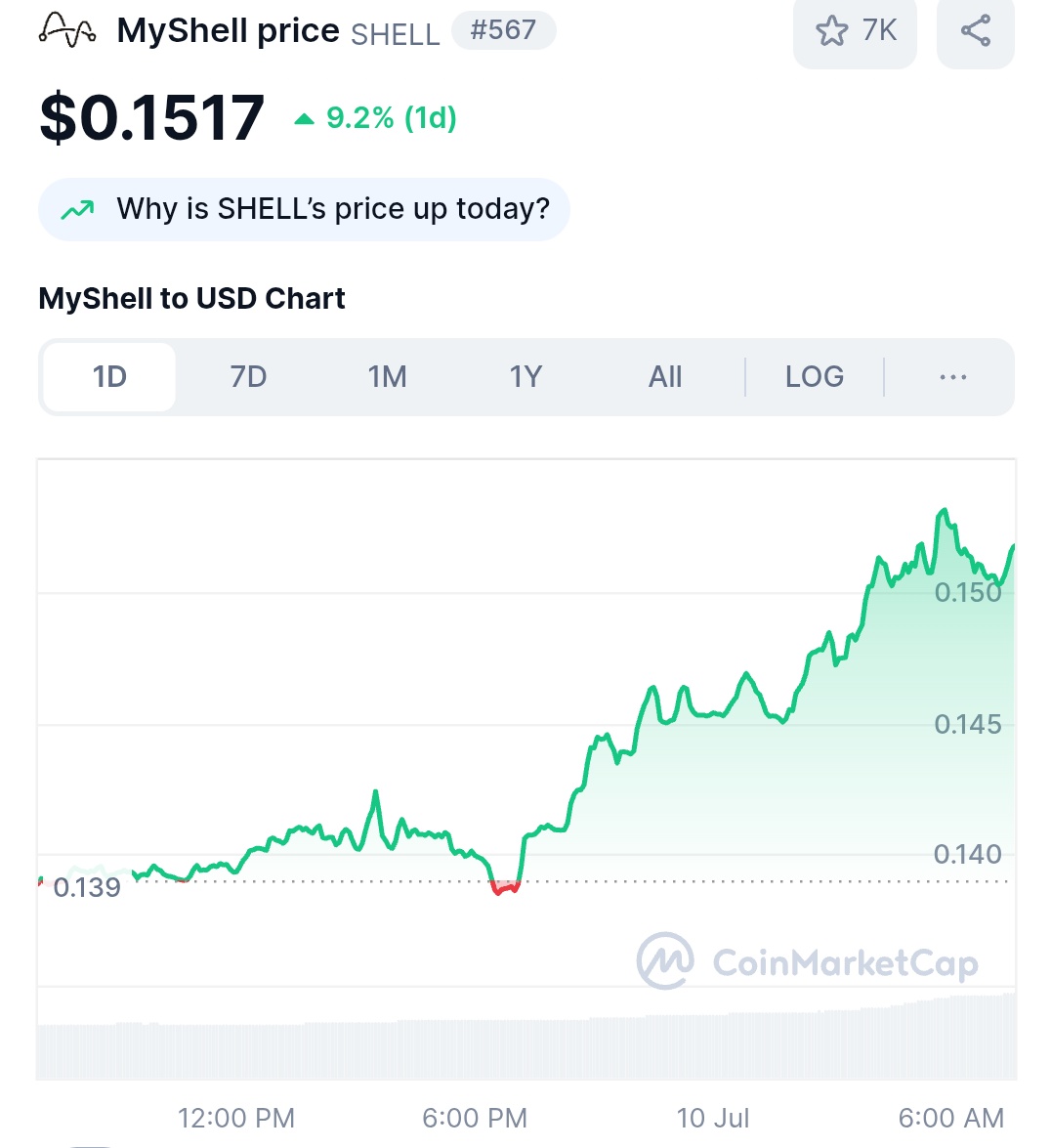1051x1148 pixels.
Task: Select the All time range
Action: tap(664, 377)
